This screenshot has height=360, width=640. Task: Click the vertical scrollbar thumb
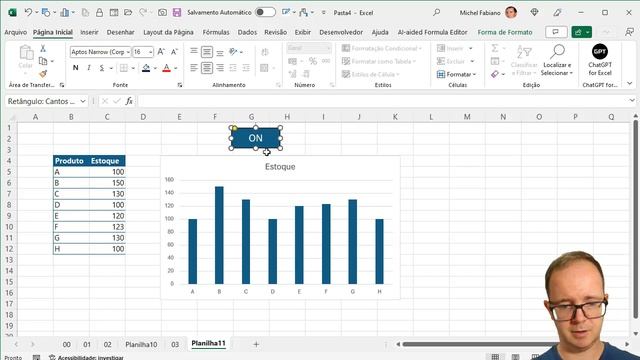click(x=635, y=219)
